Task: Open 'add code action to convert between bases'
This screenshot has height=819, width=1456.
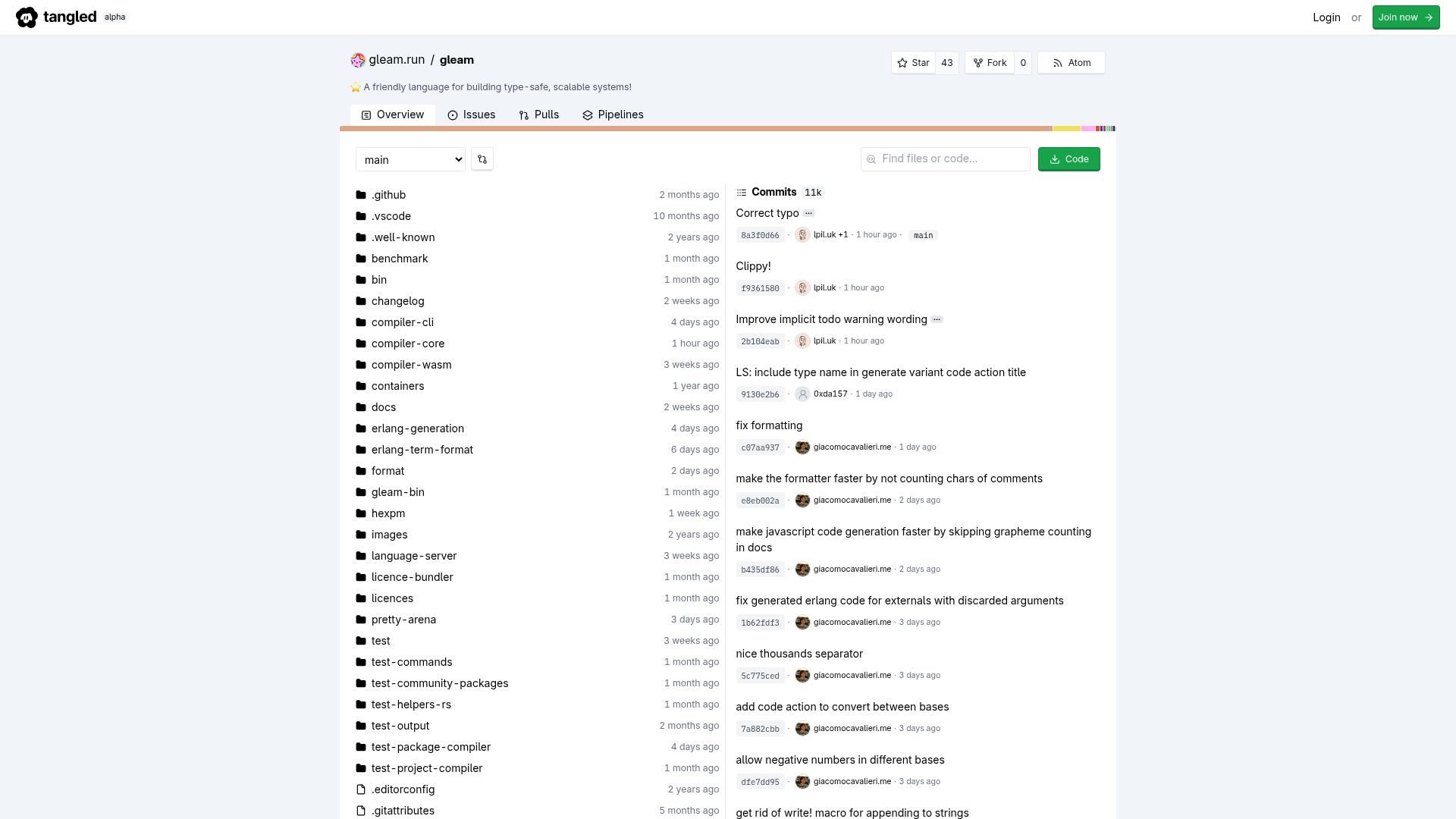Action: click(x=843, y=707)
